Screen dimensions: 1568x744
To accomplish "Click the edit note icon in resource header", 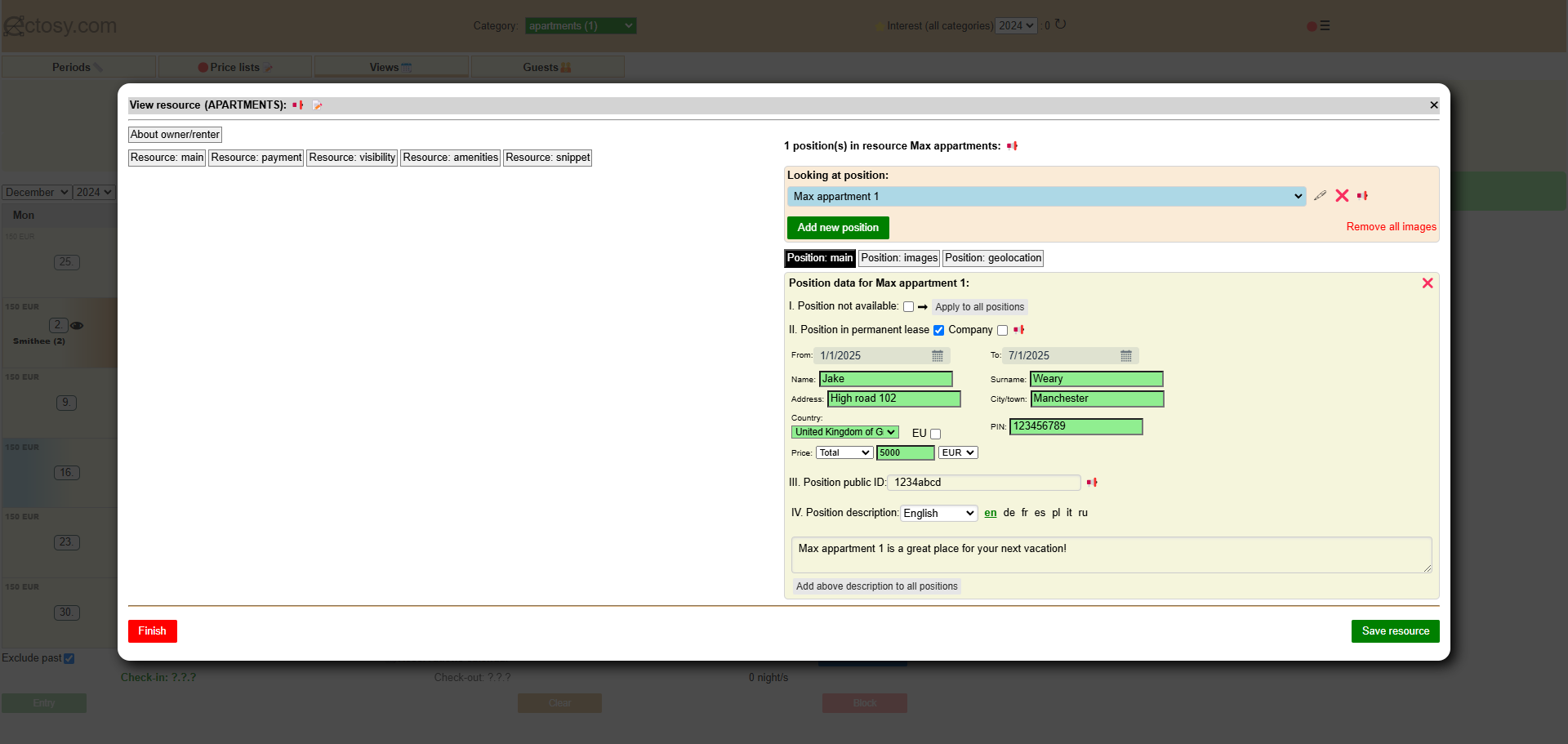I will coord(318,105).
